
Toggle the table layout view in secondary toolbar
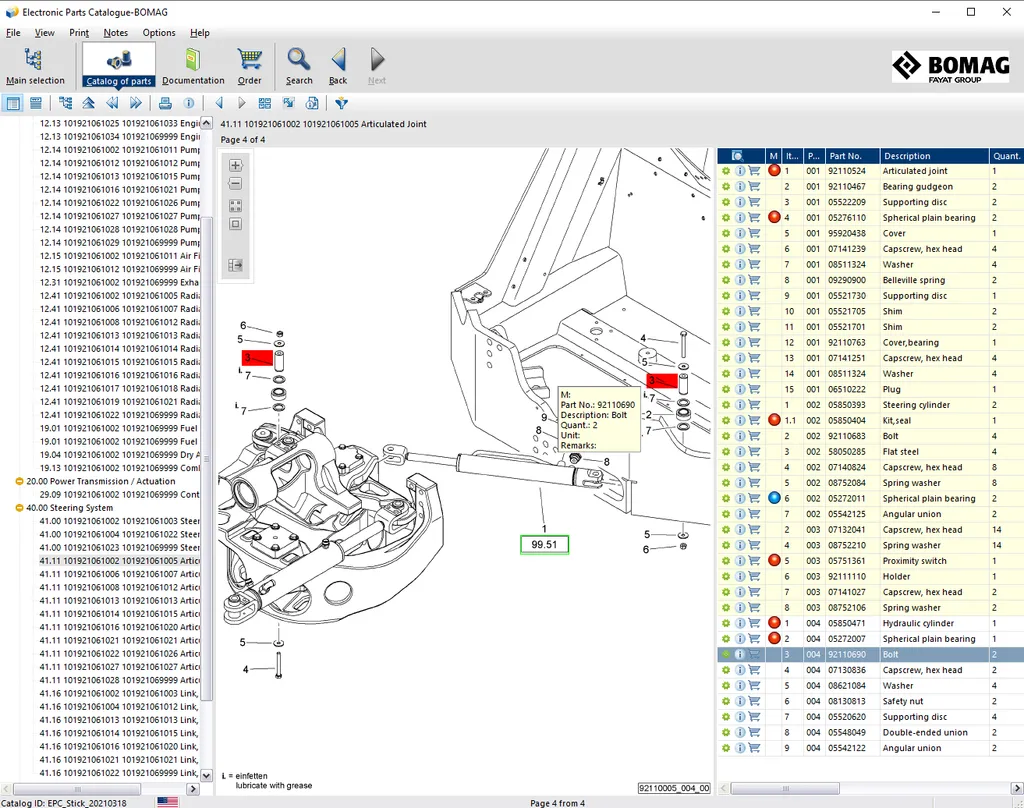point(13,103)
